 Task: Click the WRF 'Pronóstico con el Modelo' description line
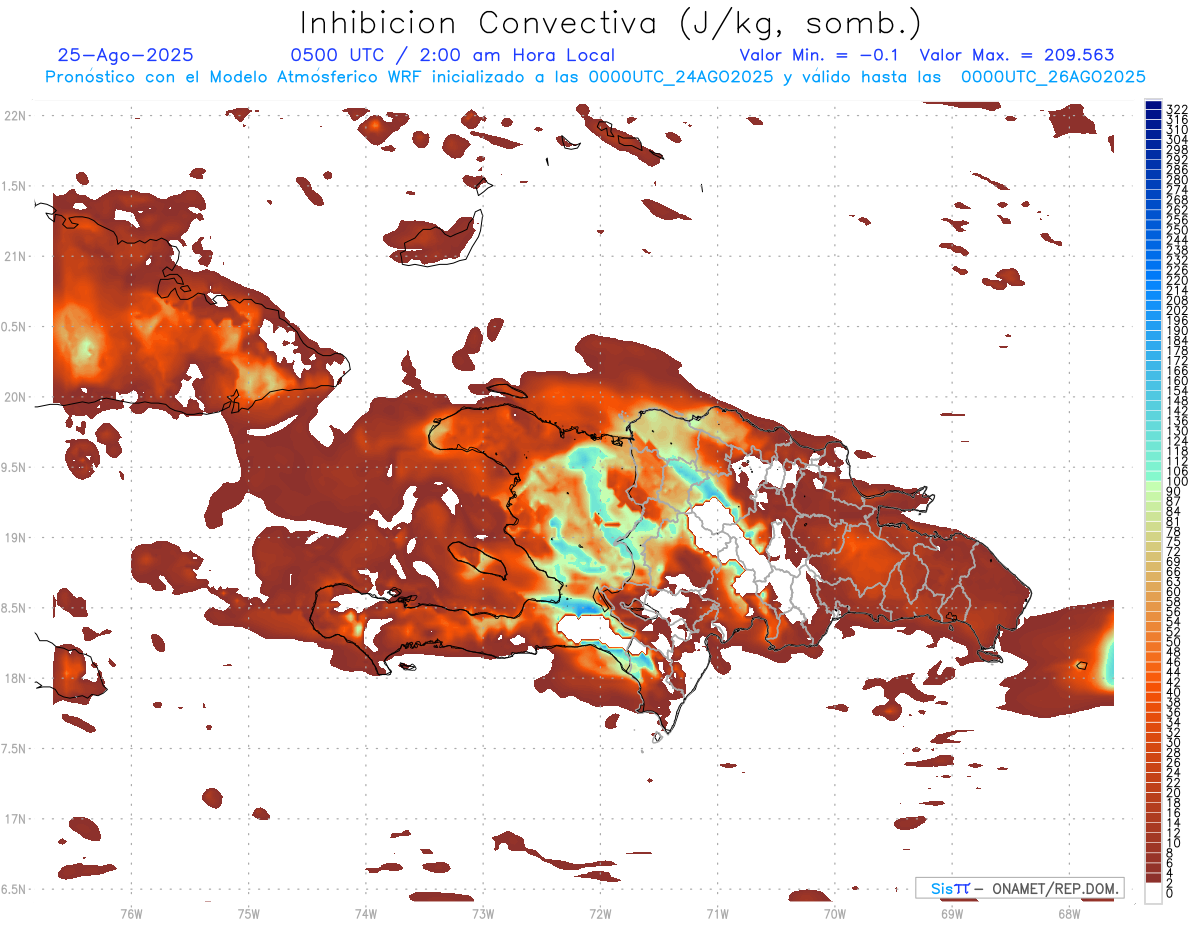coord(596,76)
